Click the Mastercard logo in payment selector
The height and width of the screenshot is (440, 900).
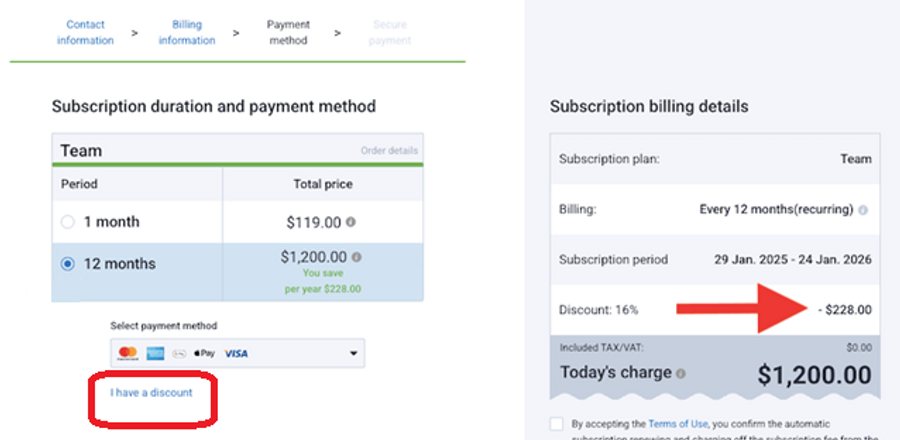127,353
